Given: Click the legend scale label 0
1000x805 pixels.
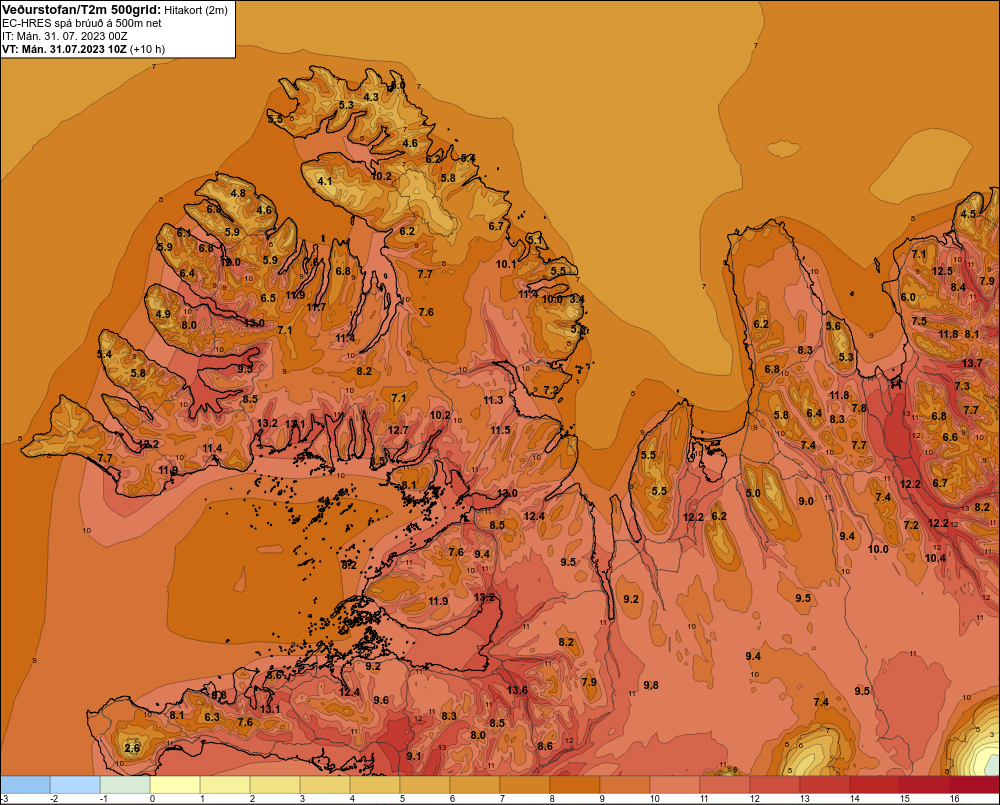Looking at the screenshot, I should (x=152, y=799).
